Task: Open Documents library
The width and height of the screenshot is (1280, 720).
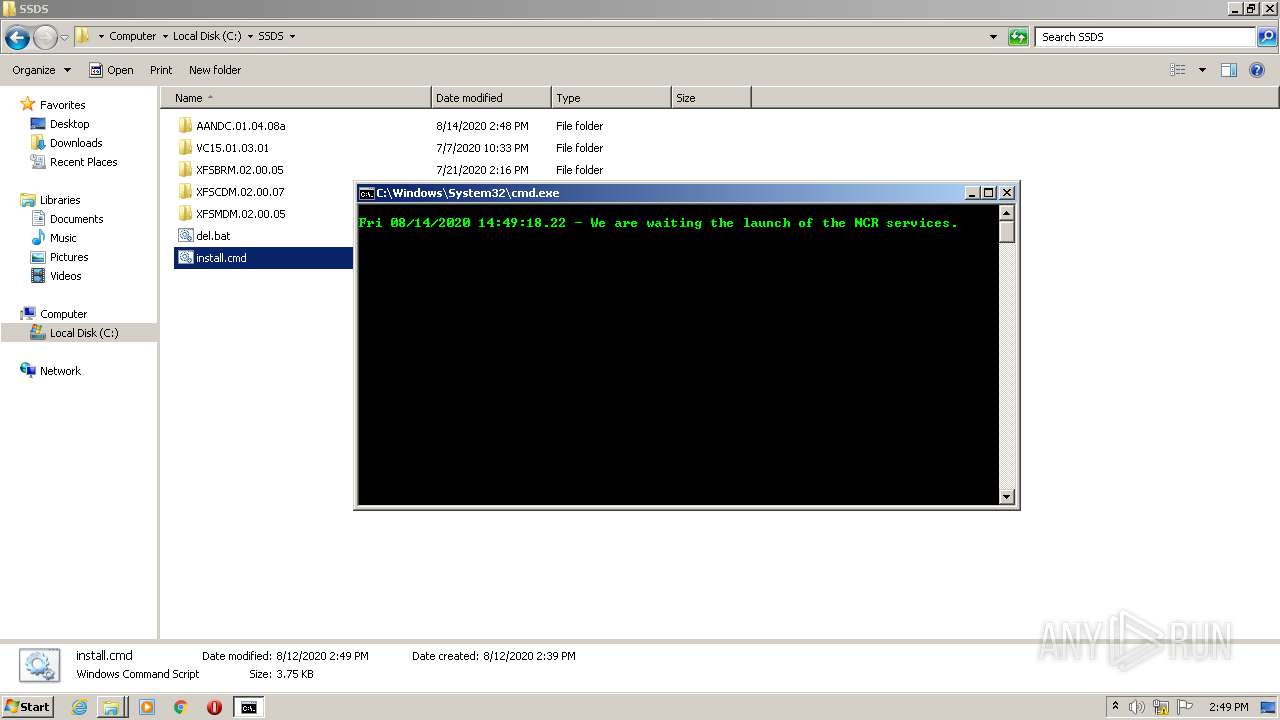Action: [x=76, y=219]
